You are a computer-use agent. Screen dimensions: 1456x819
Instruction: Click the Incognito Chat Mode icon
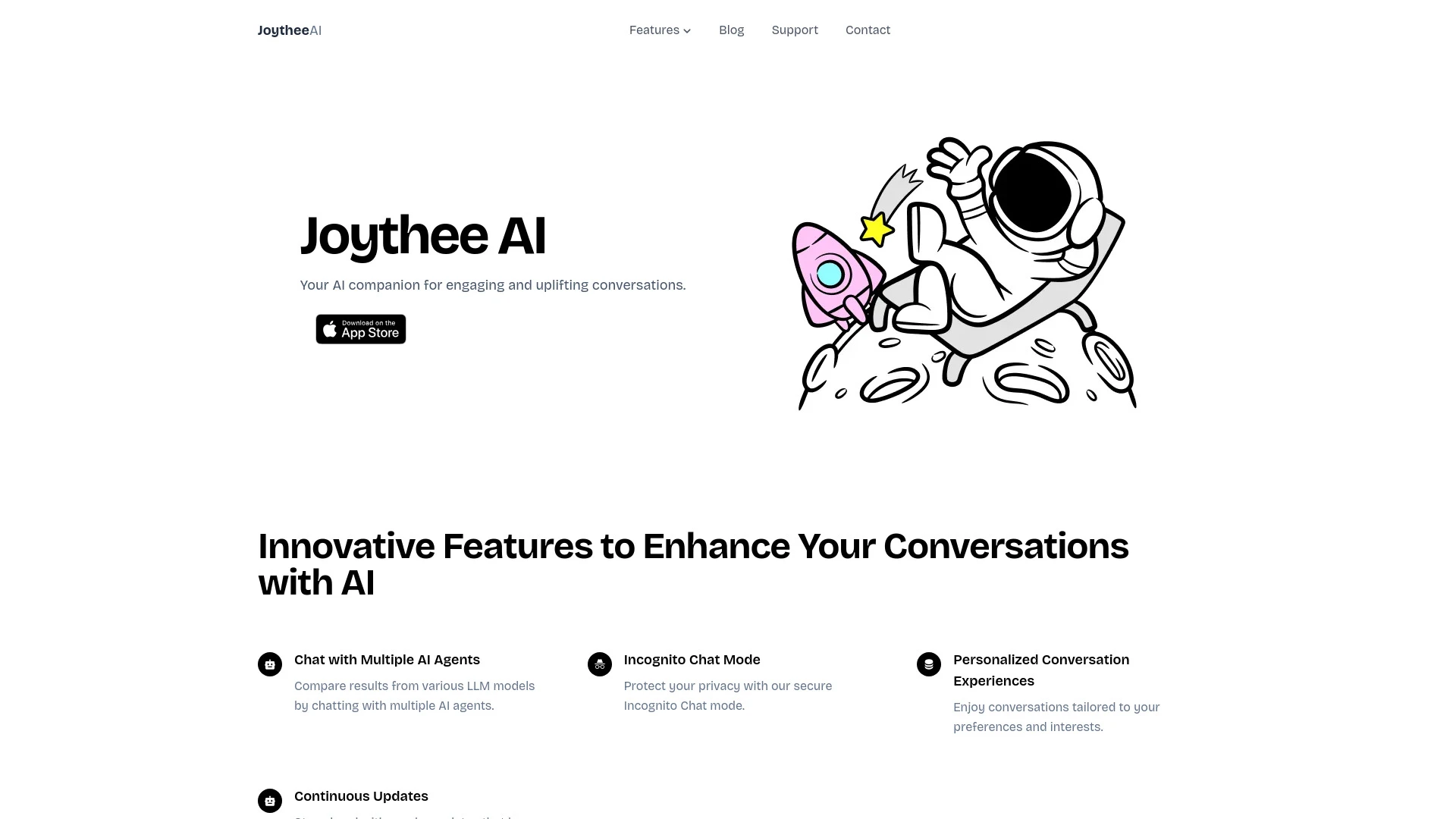point(599,663)
